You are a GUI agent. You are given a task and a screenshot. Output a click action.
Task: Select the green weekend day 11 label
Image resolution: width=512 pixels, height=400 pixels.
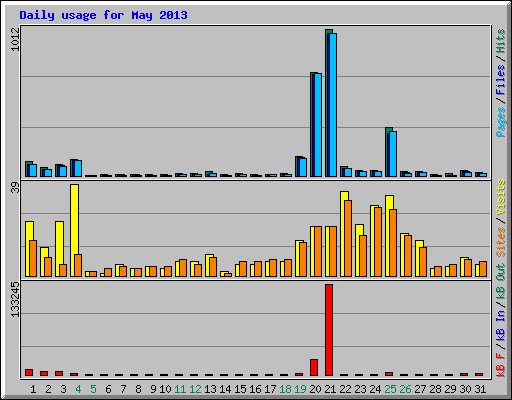(x=180, y=389)
